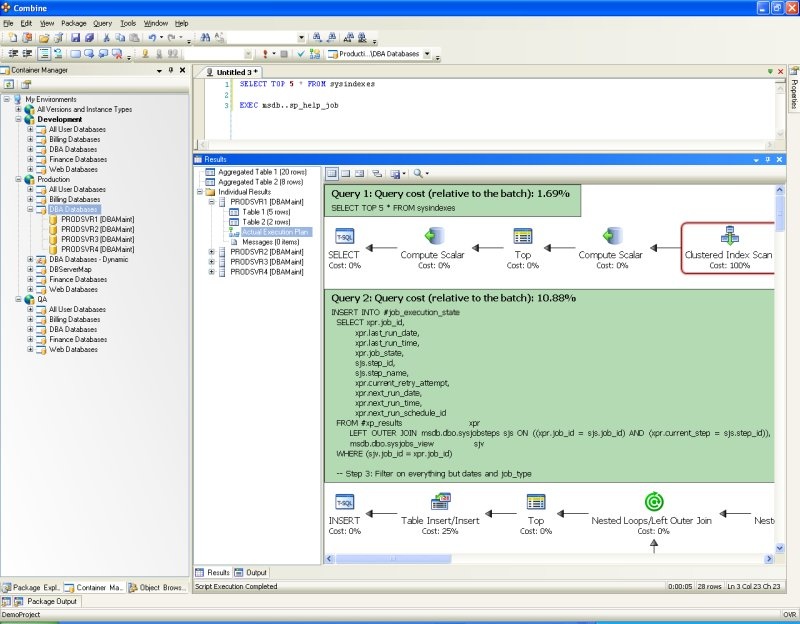Open the Producti...\DBA Databases container dropdown

[x=427, y=54]
